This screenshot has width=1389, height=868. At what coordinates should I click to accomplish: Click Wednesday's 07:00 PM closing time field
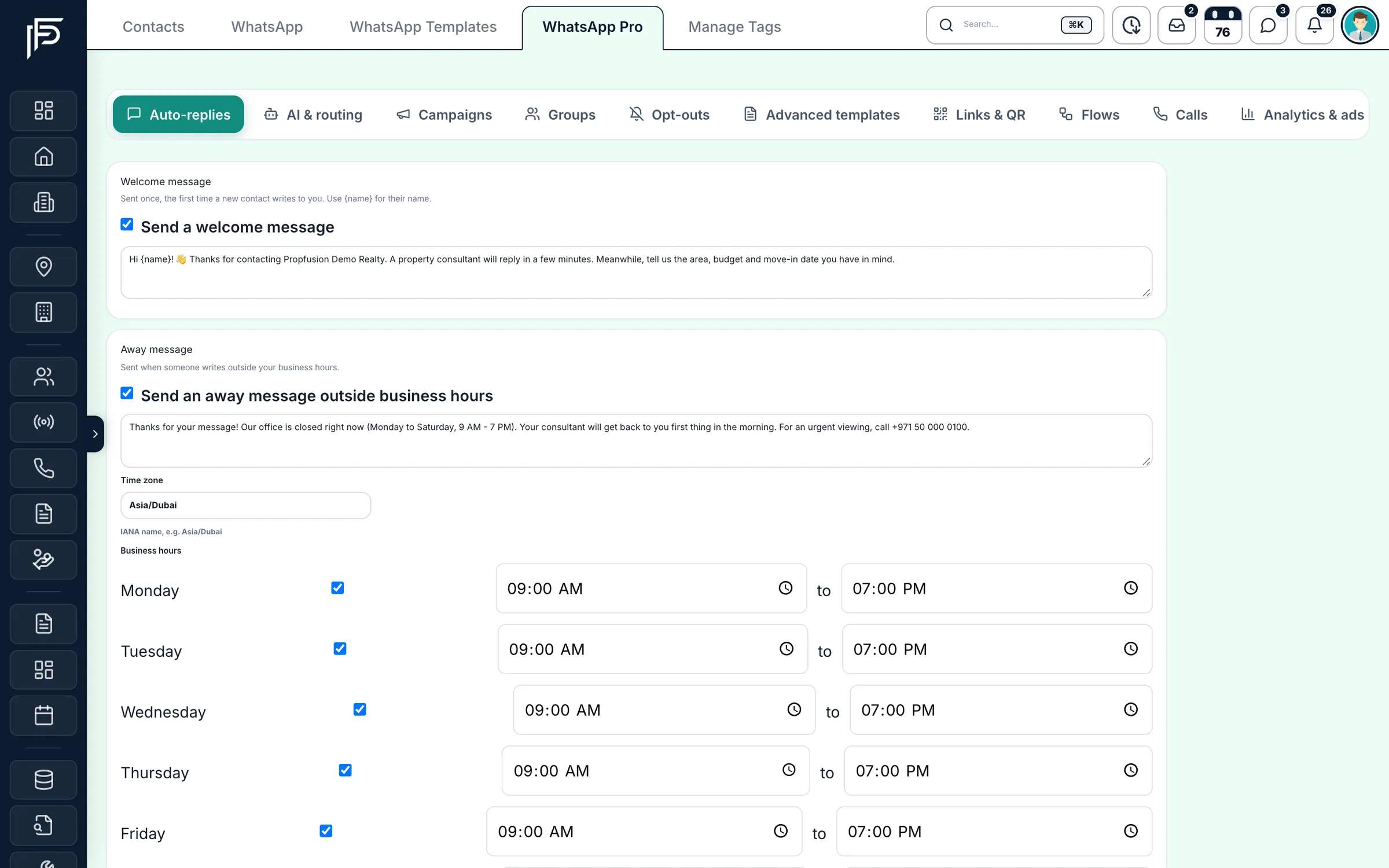tap(1001, 710)
